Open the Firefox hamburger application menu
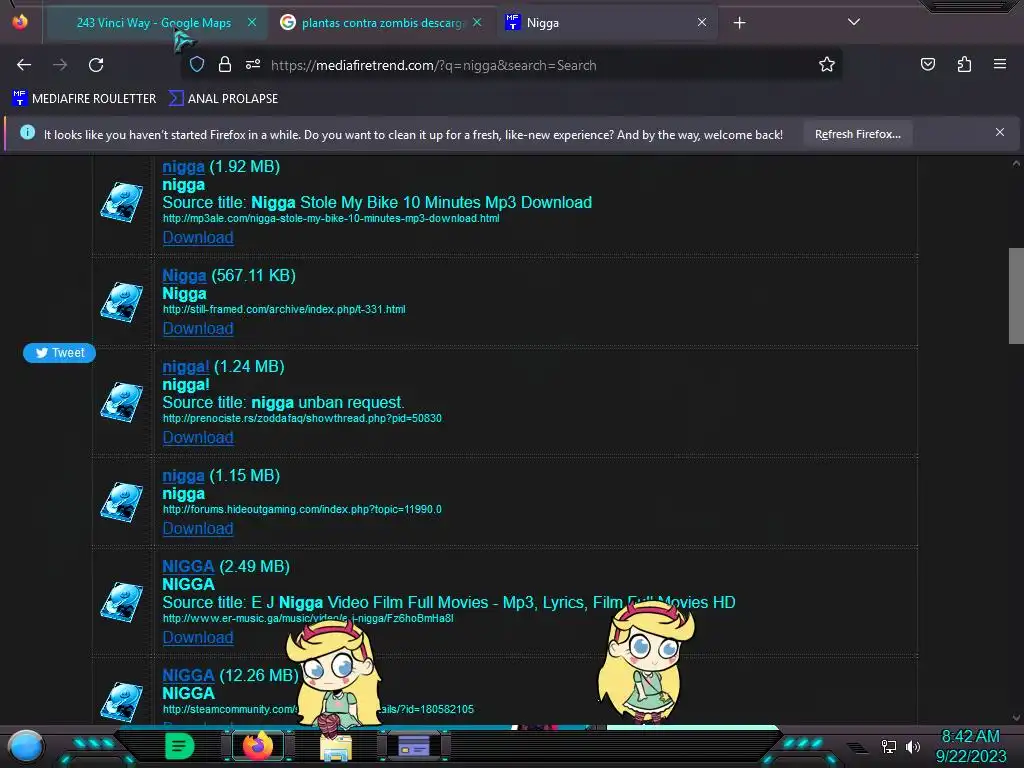This screenshot has width=1024, height=768. click(x=1000, y=64)
